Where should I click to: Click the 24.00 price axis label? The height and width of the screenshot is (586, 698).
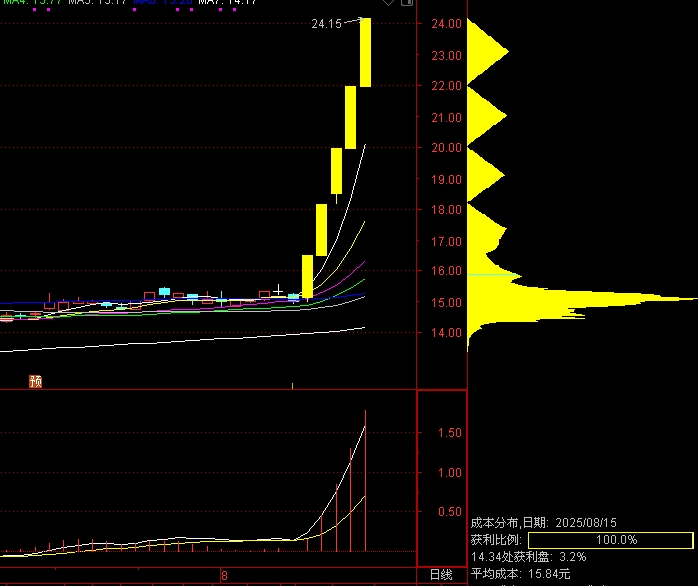446,24
